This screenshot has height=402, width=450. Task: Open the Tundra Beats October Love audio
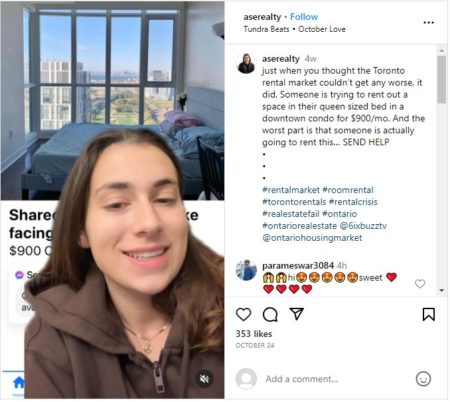click(294, 29)
